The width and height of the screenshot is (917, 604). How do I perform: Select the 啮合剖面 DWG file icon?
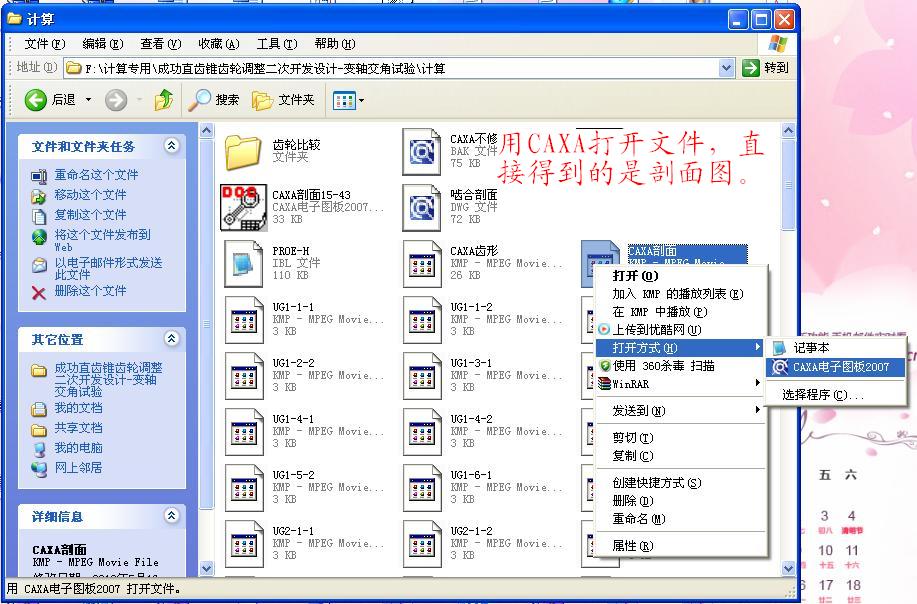coord(421,208)
